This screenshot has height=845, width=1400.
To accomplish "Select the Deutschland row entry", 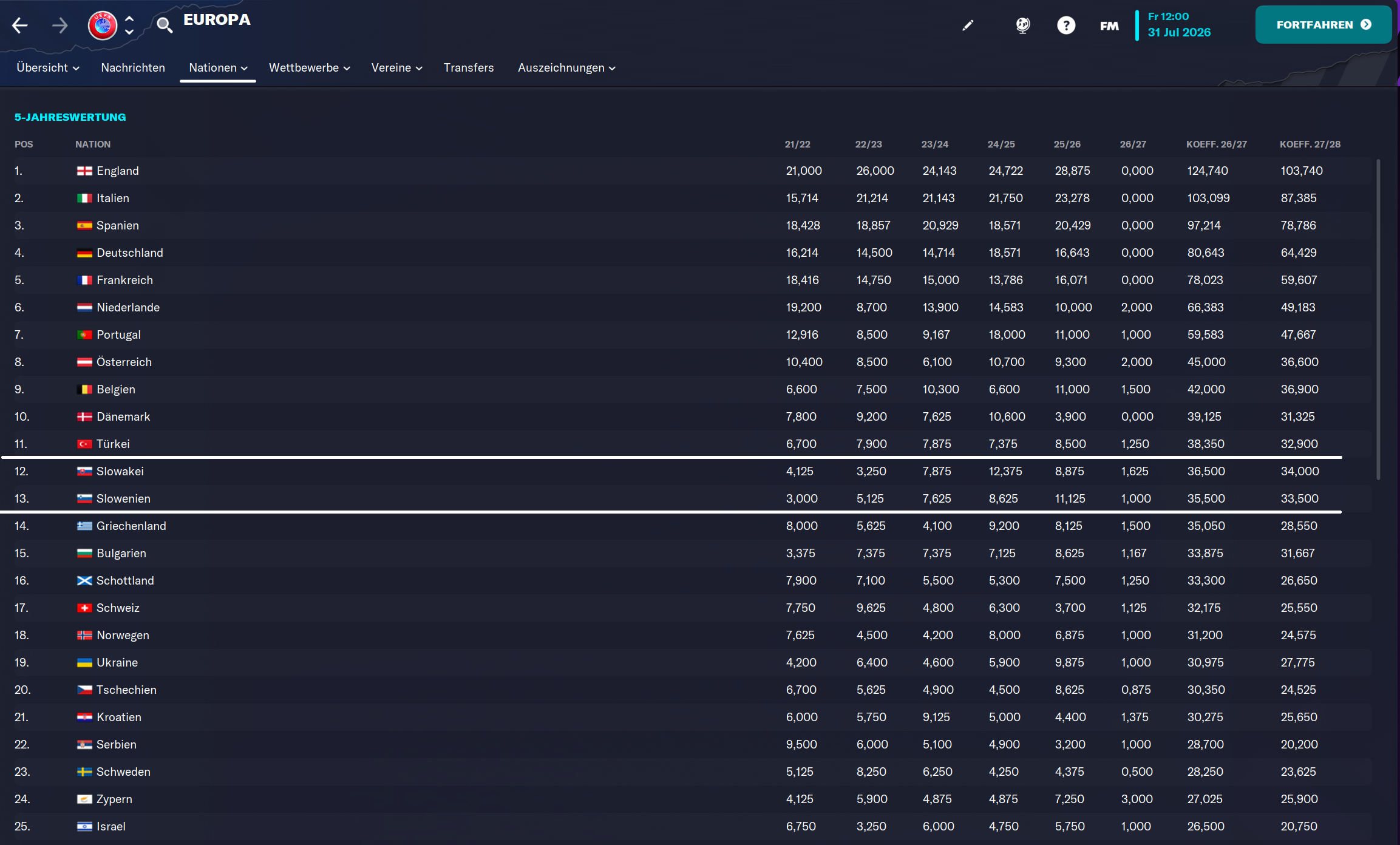I will click(129, 253).
